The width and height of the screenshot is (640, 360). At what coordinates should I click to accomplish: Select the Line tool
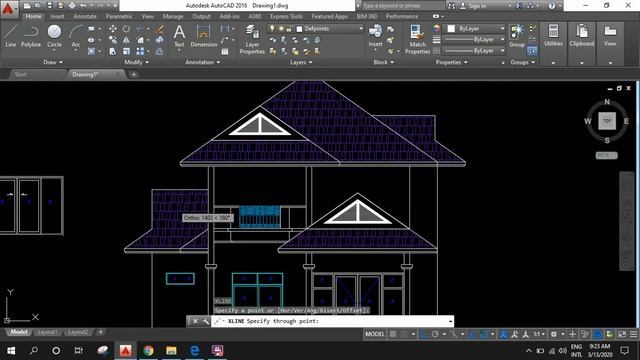pyautogui.click(x=11, y=36)
